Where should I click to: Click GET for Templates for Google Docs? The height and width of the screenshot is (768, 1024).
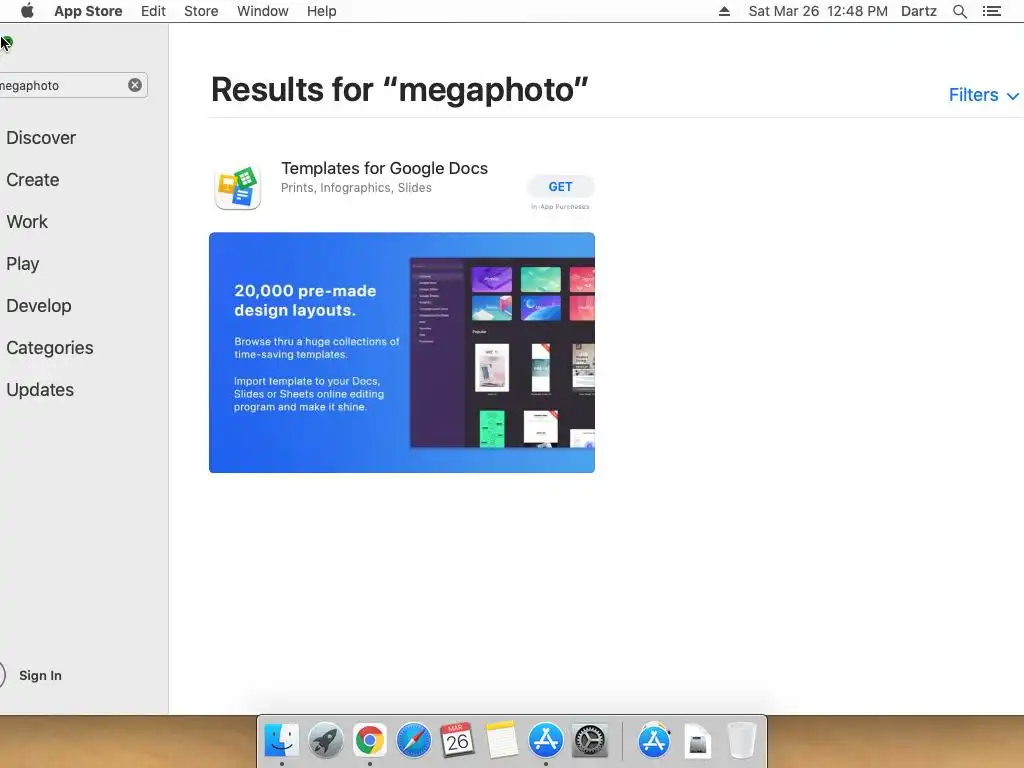tap(560, 187)
